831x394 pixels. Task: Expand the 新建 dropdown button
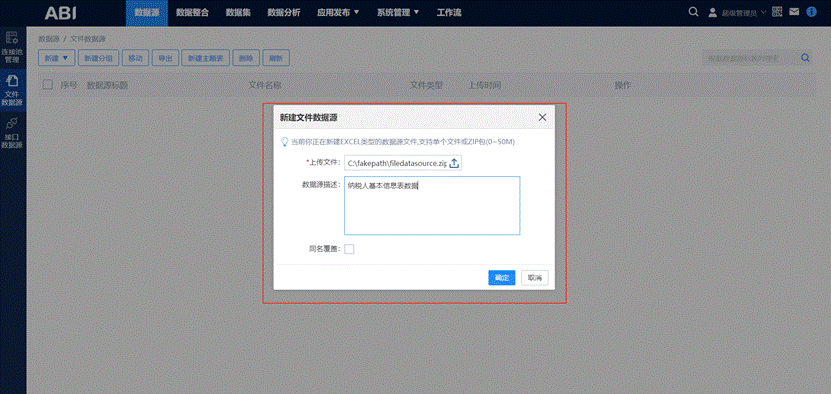(56, 58)
